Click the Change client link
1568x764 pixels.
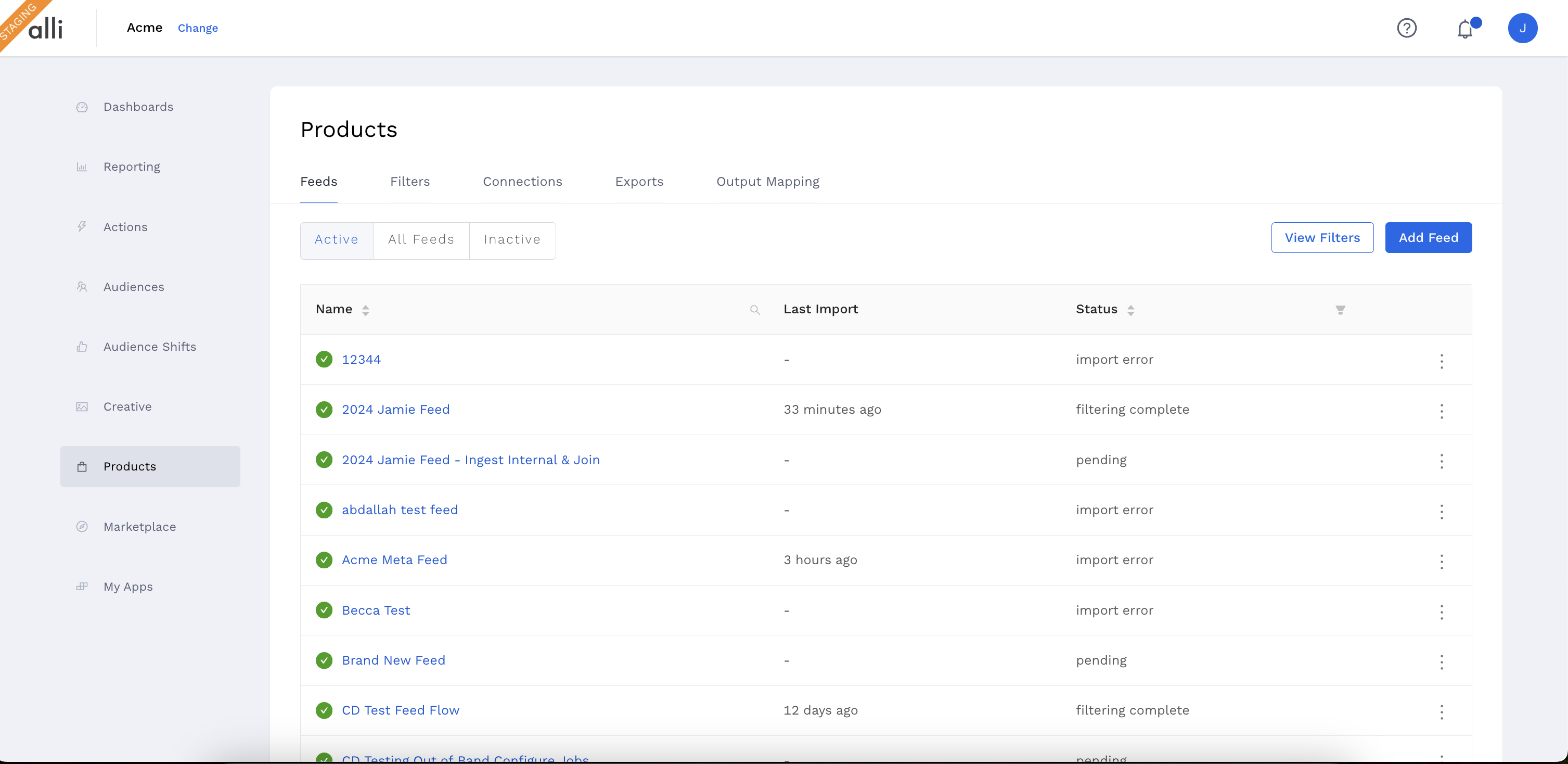(x=198, y=28)
